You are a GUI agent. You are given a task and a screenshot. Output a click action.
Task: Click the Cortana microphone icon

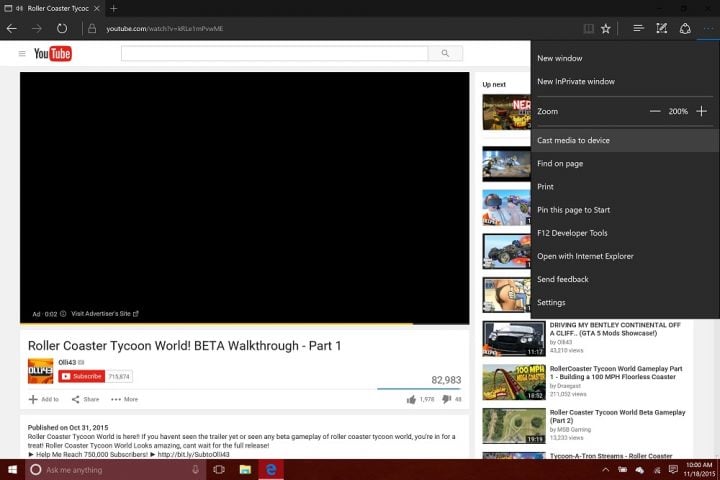(x=195, y=469)
